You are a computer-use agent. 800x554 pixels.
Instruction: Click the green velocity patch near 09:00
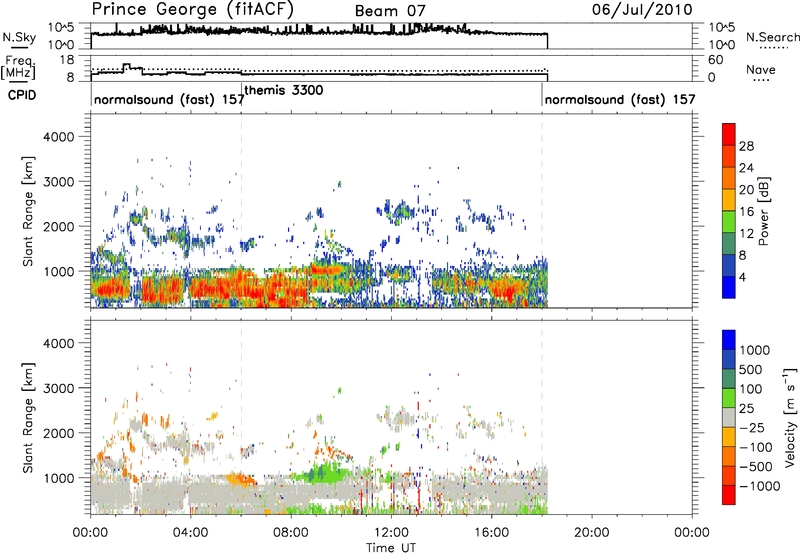(x=324, y=473)
